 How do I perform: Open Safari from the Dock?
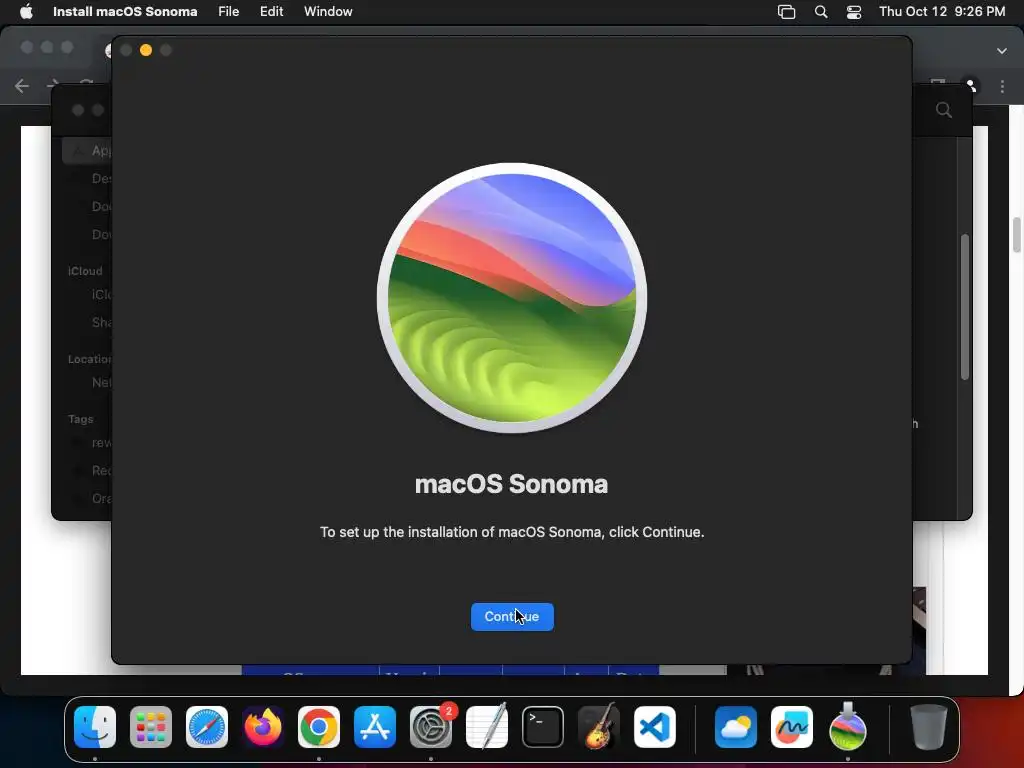point(207,727)
